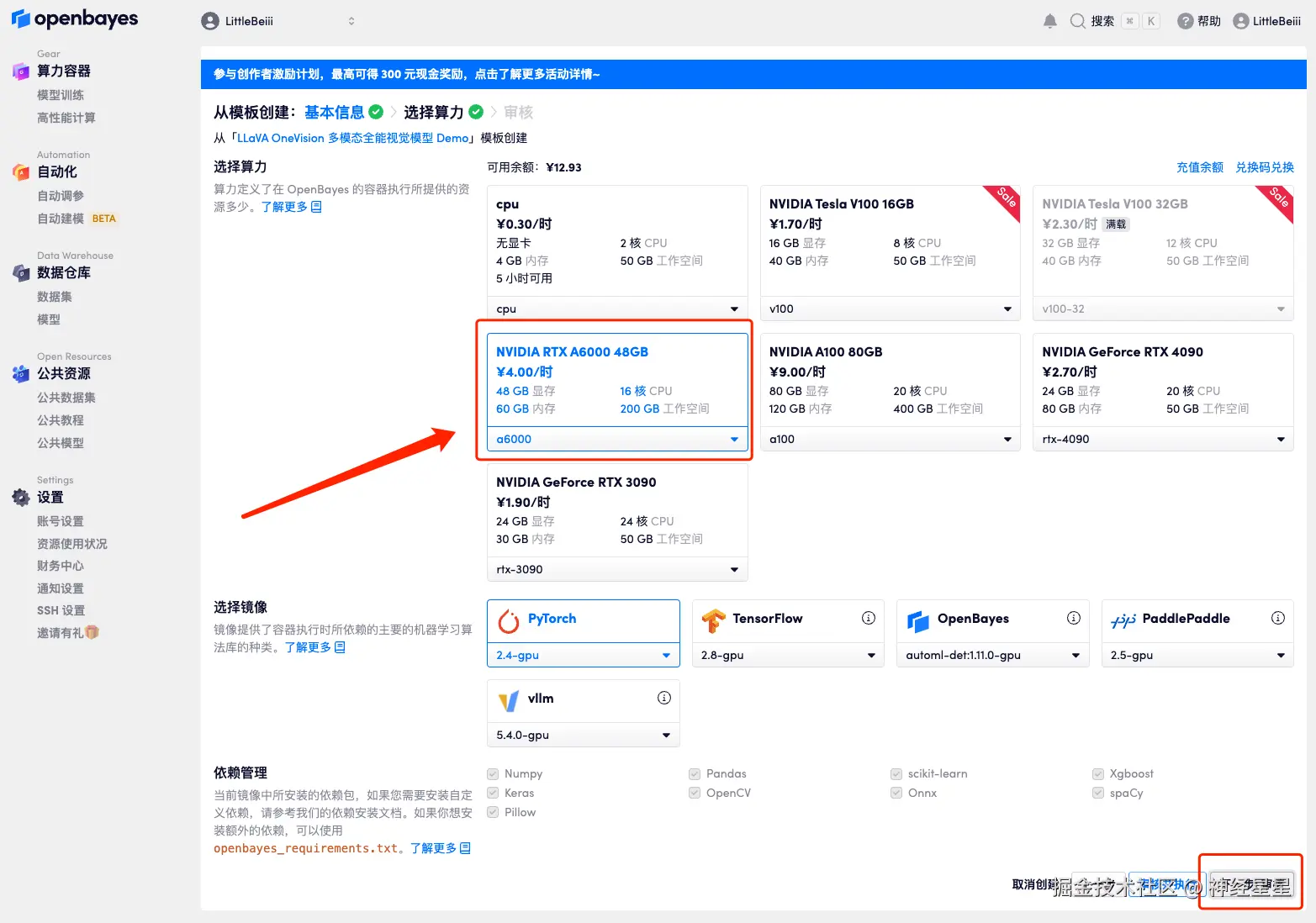The height and width of the screenshot is (923, 1316).
Task: Click the 公共资源 sidebar icon
Action: click(20, 373)
